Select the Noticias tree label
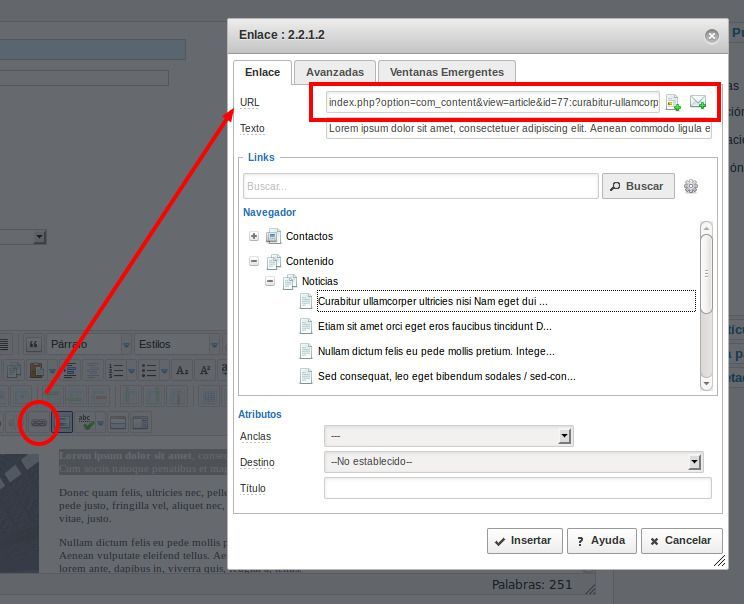 click(x=320, y=281)
